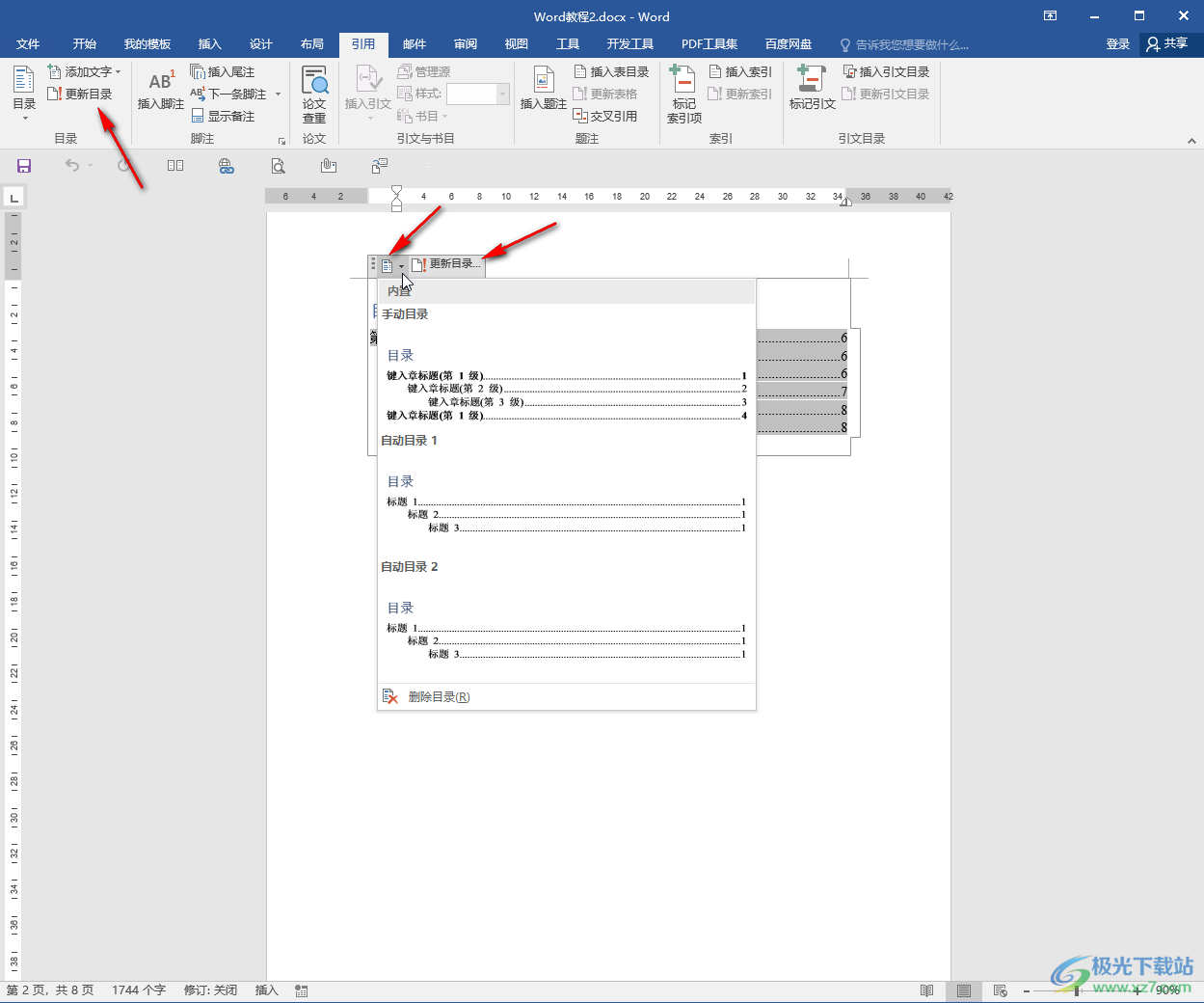Open the 百度网盘 tab
1204x1003 pixels.
(x=789, y=44)
